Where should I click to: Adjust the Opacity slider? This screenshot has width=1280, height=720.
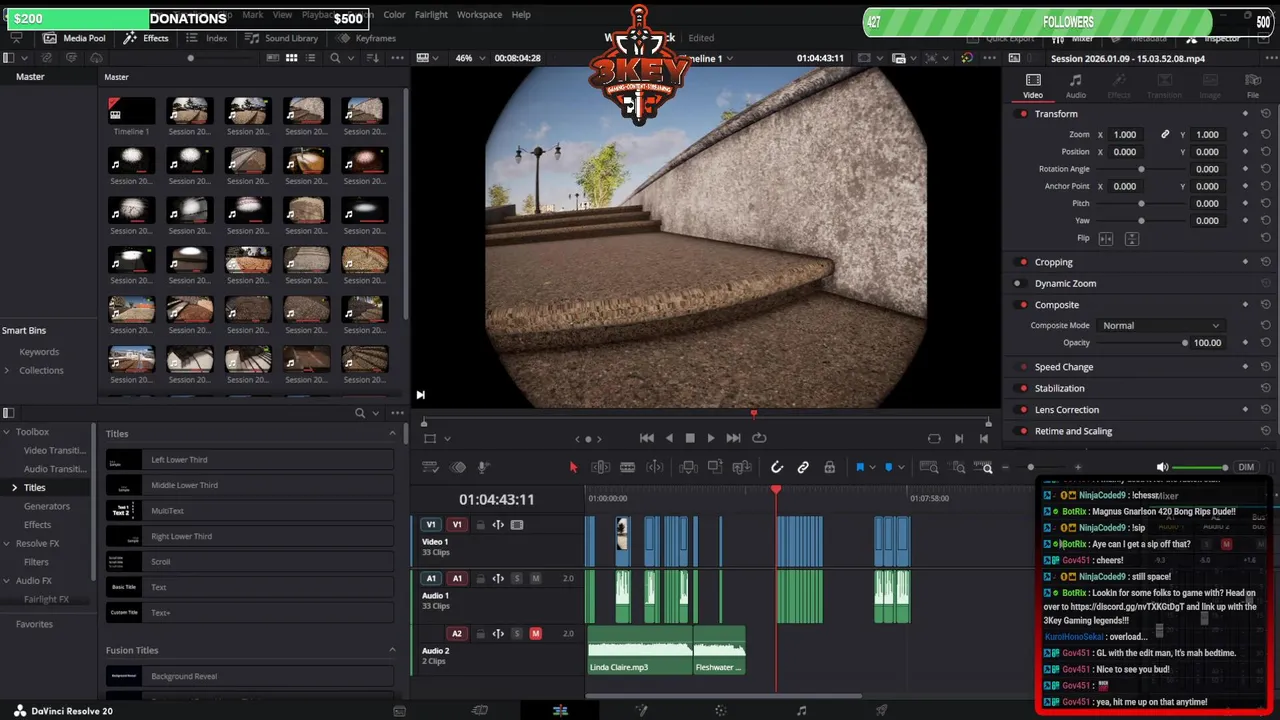pos(1141,343)
